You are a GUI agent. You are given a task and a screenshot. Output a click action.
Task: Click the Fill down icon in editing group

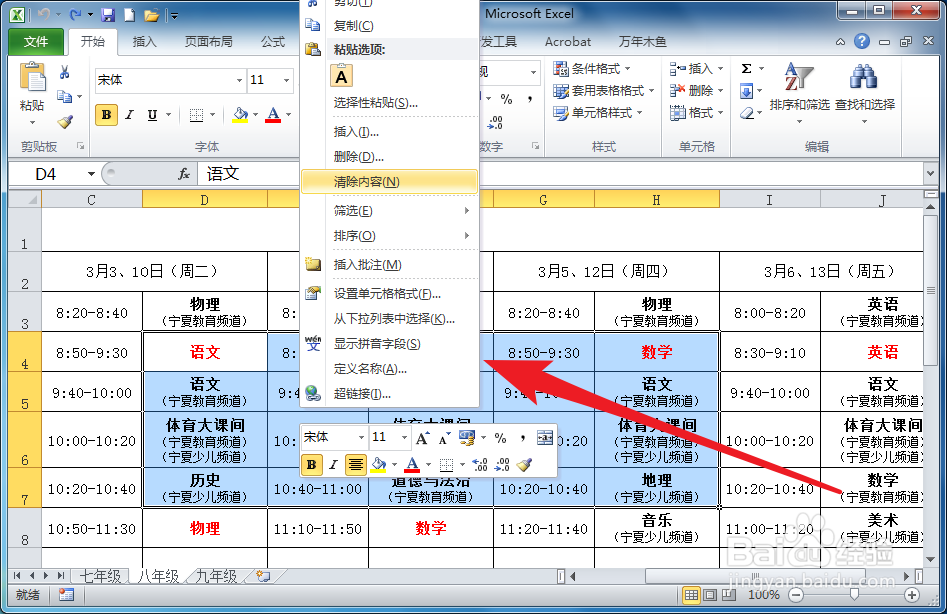pos(747,91)
